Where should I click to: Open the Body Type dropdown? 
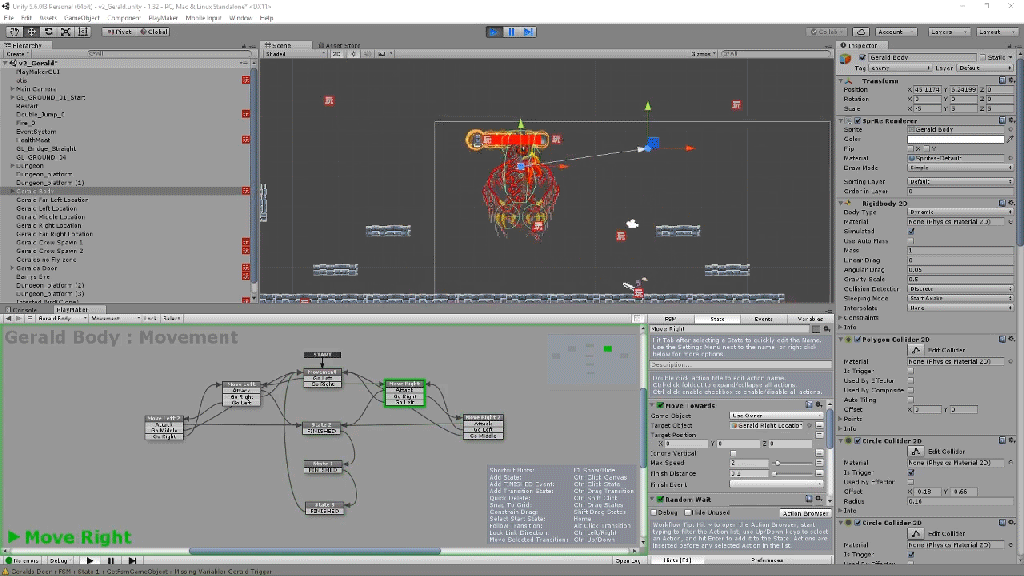tap(960, 212)
